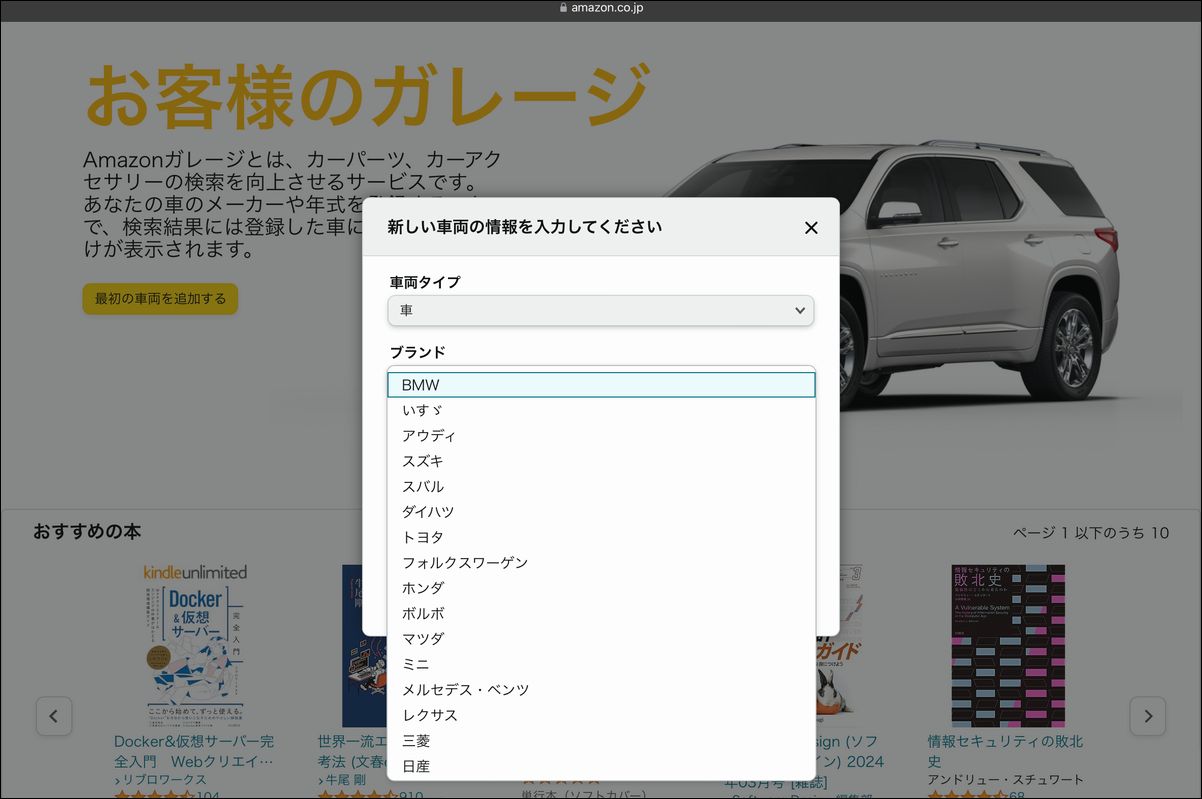Viewport: 1202px width, 799px height.
Task: Choose アウディ in the brand list
Action: coord(601,436)
